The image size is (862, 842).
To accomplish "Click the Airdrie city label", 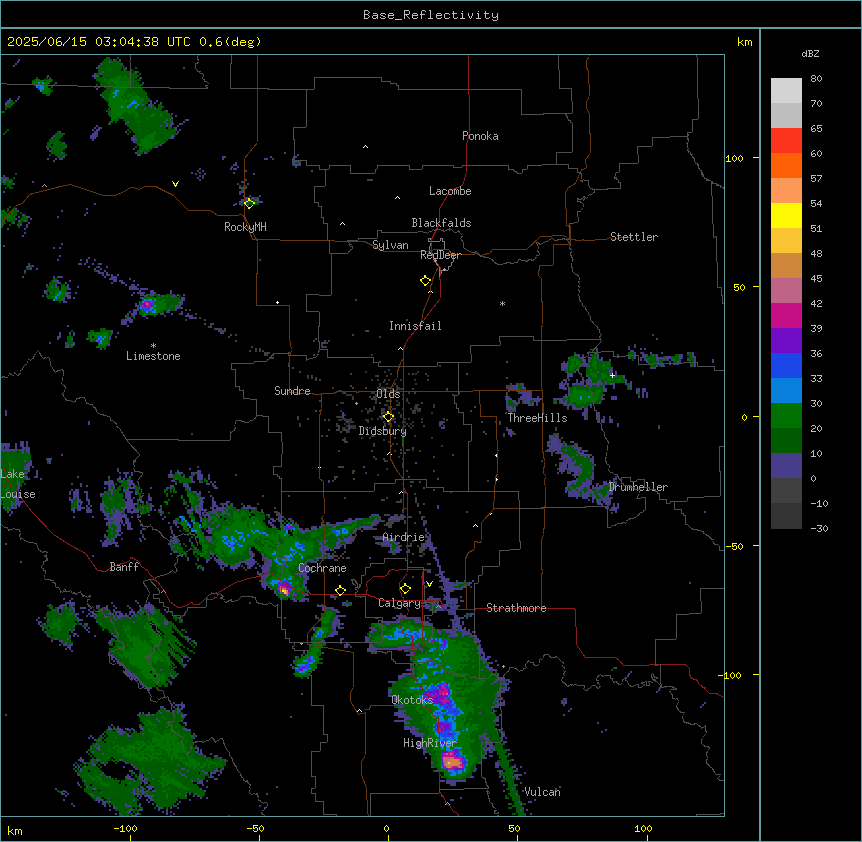I will (404, 537).
